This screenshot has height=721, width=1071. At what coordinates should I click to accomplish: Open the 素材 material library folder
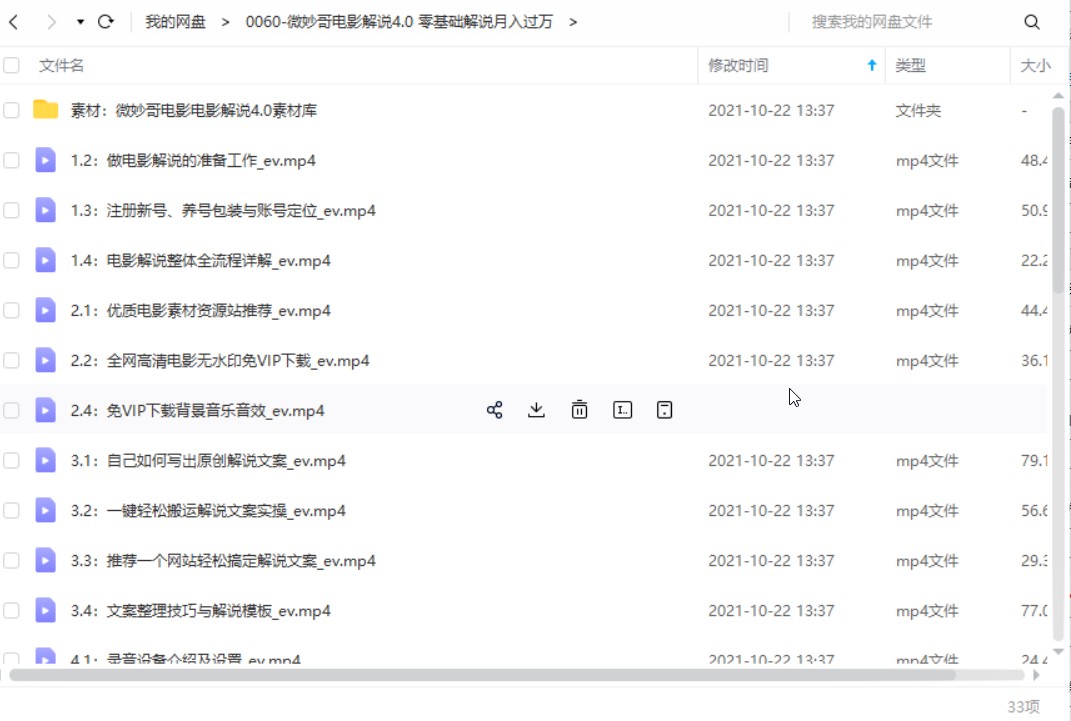click(x=194, y=111)
